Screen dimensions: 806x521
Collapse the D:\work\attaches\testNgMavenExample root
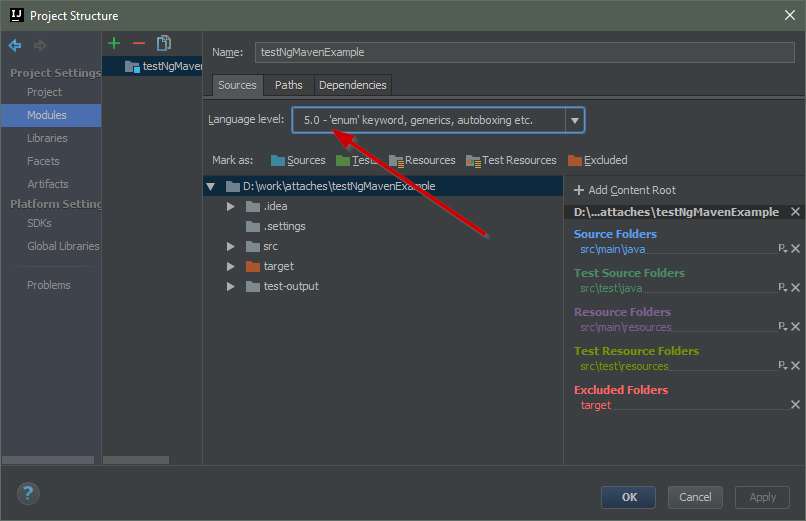211,187
